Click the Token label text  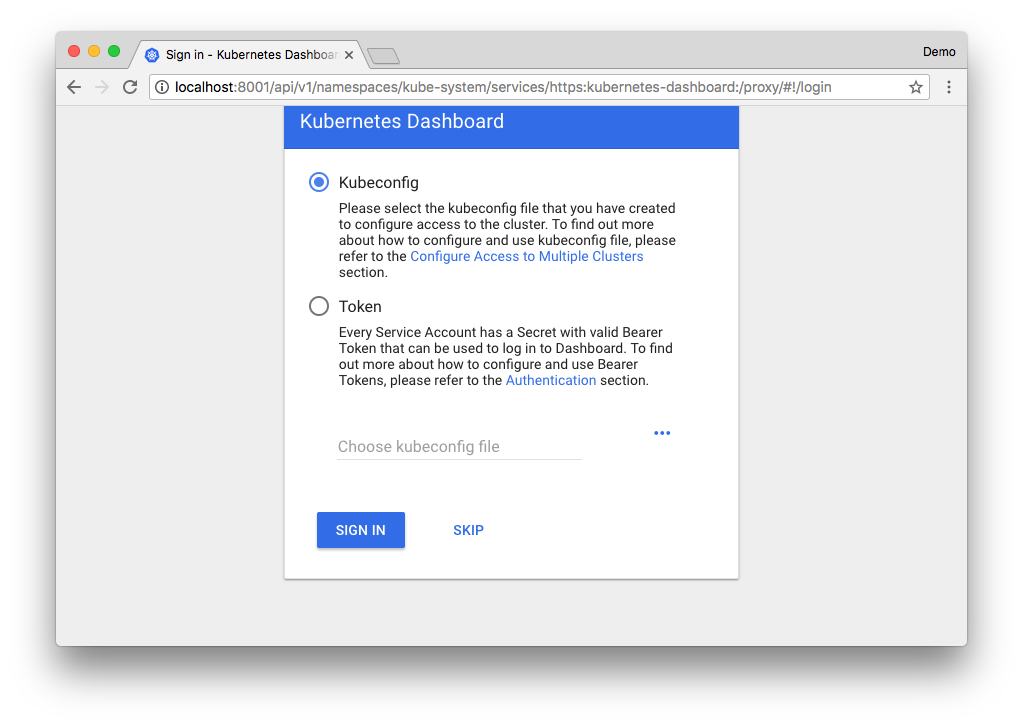pyautogui.click(x=360, y=307)
